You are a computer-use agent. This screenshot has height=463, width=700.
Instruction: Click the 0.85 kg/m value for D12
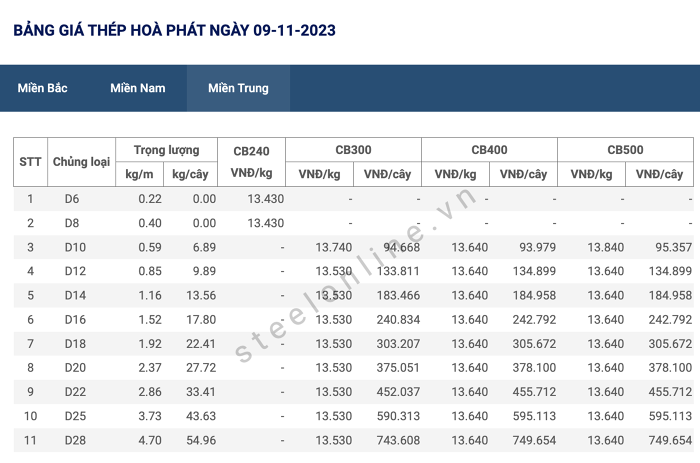click(x=150, y=271)
